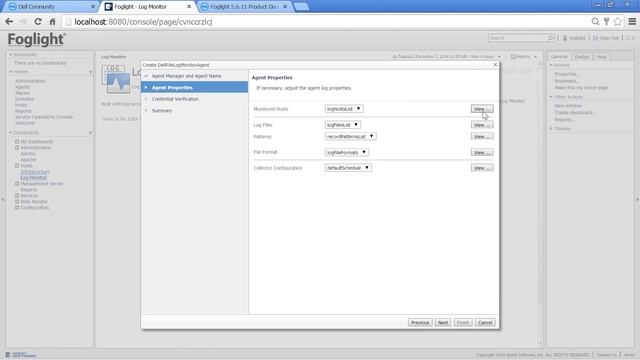Image resolution: width=640 pixels, height=360 pixels.
Task: Click the Next button
Action: (x=443, y=322)
